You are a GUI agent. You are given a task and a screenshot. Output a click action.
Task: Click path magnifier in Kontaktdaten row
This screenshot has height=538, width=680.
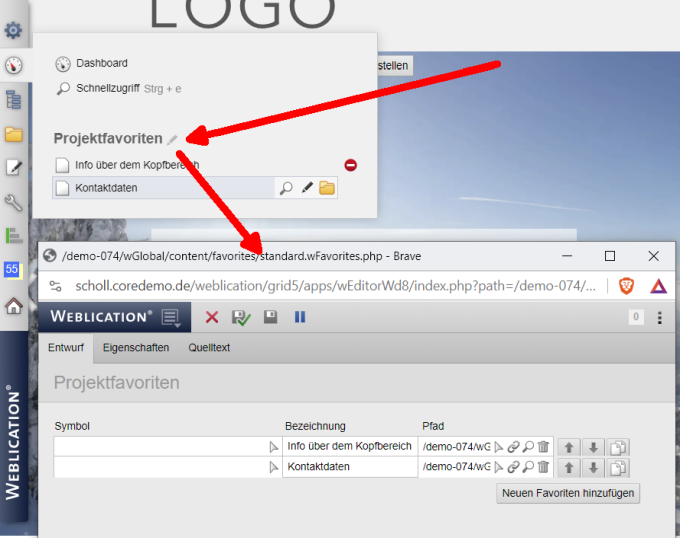pos(528,467)
